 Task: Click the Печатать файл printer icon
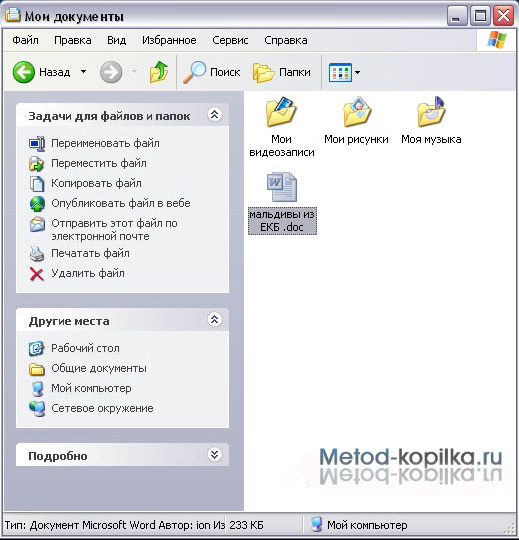pyautogui.click(x=37, y=254)
